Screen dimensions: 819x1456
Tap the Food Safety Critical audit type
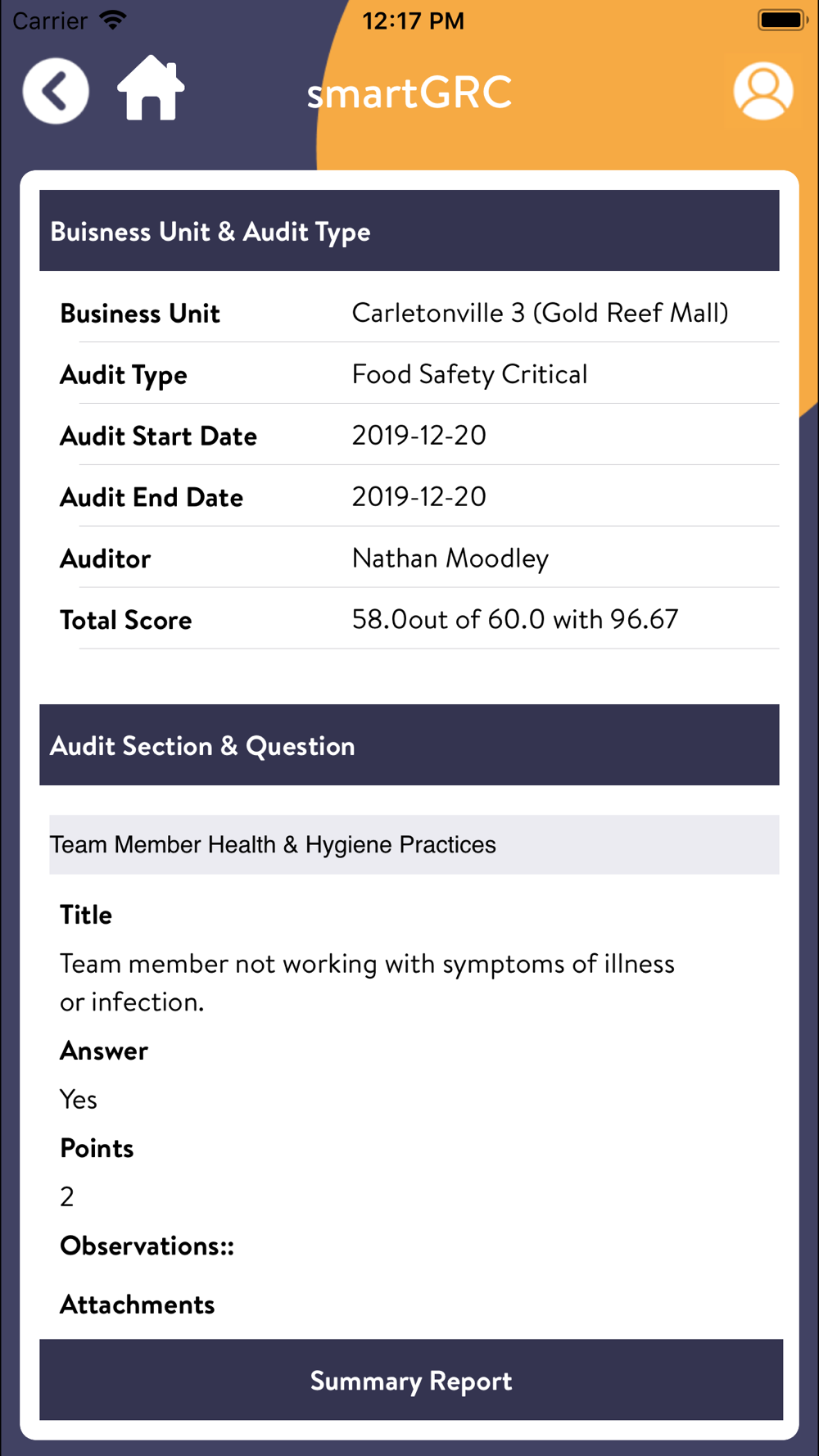469,374
